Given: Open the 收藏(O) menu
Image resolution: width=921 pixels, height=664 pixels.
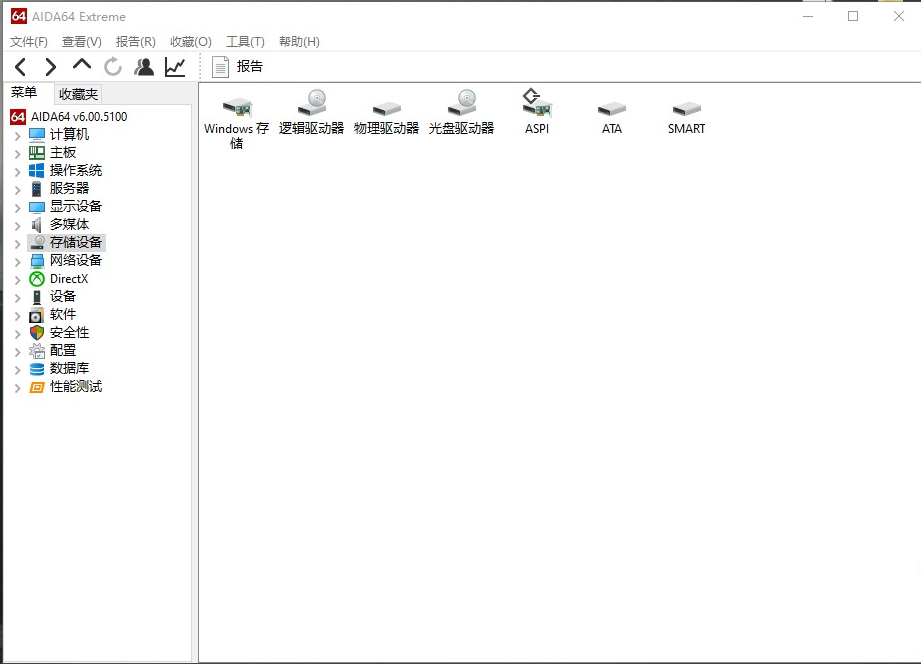Looking at the screenshot, I should coord(190,42).
